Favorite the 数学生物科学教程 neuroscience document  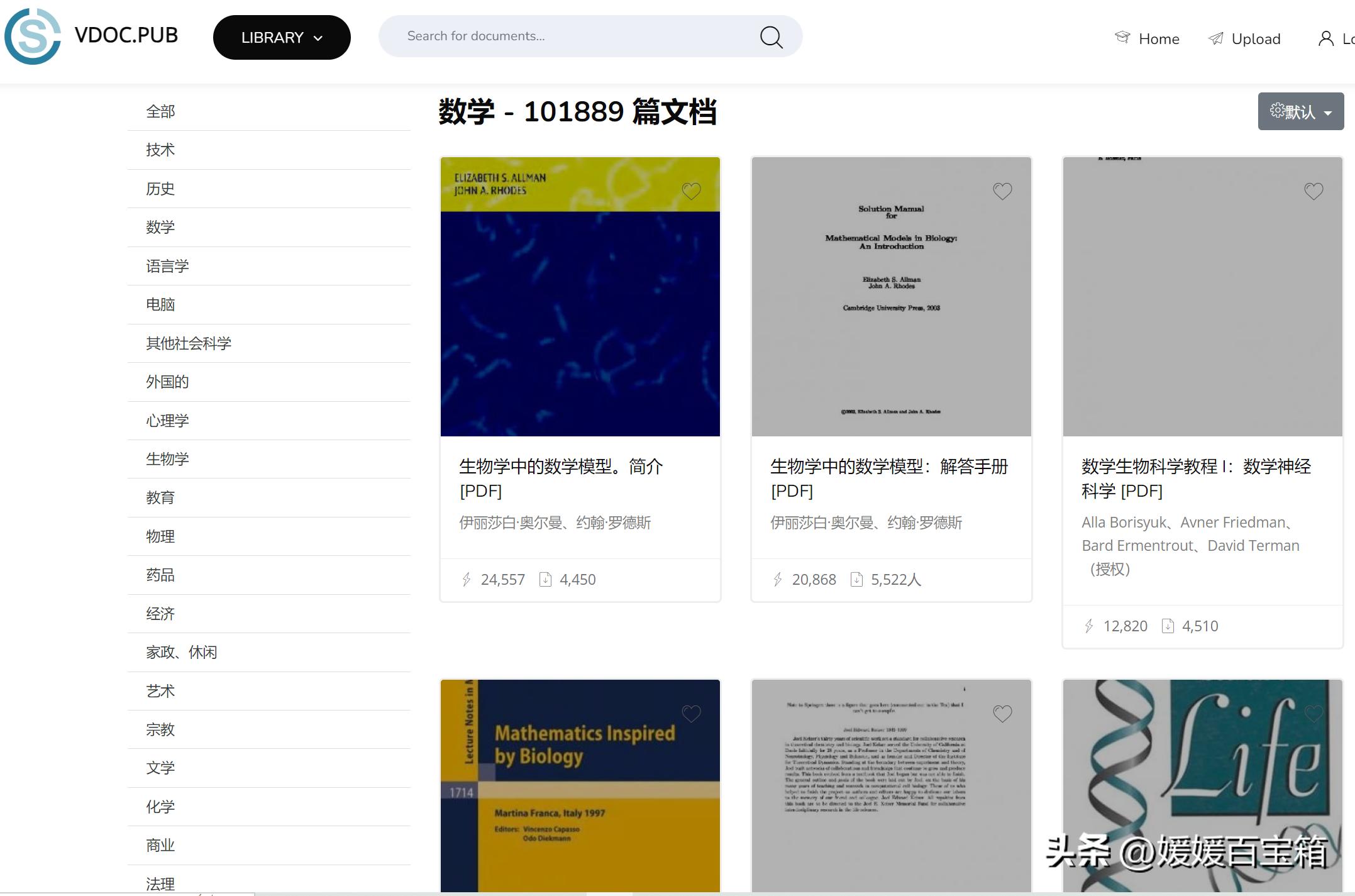tap(1314, 191)
